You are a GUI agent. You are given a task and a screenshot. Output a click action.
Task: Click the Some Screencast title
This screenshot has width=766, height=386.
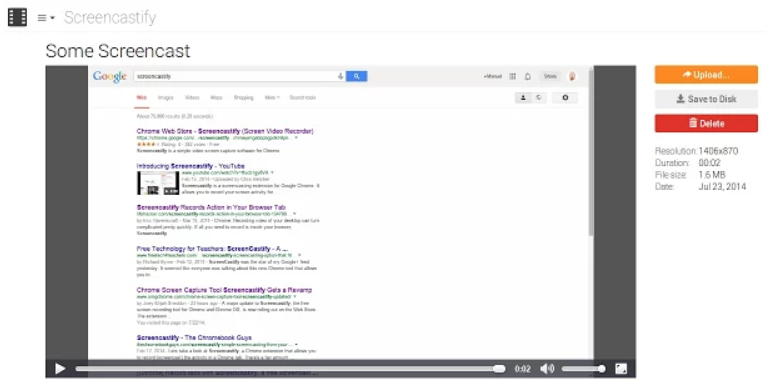(118, 51)
